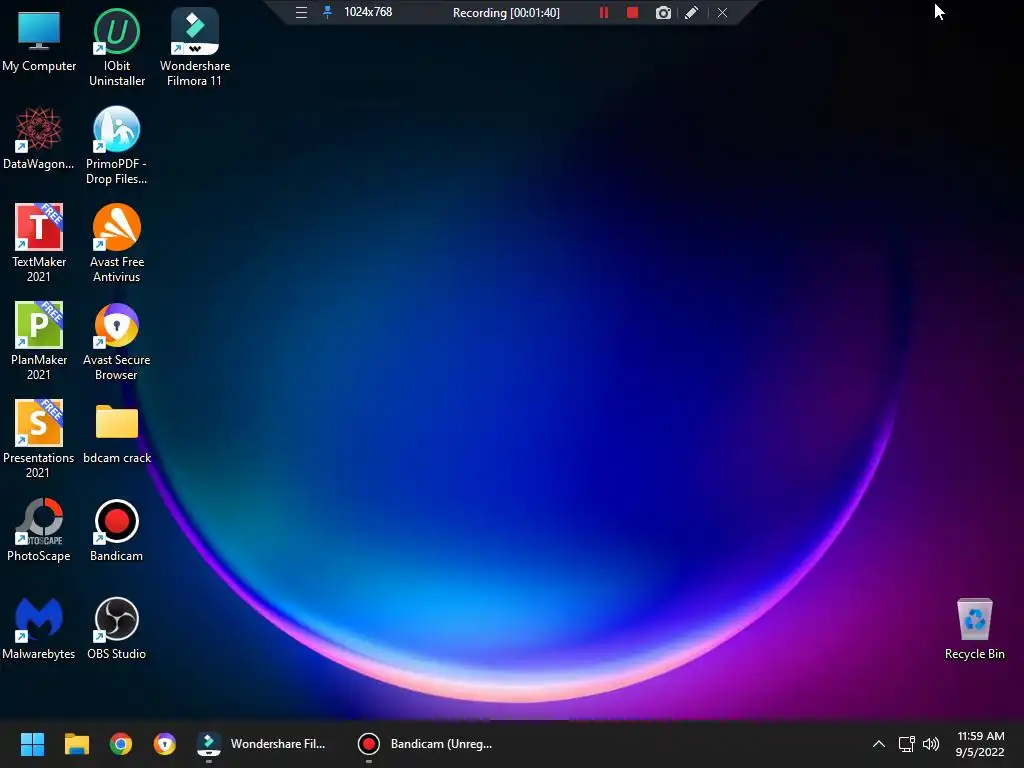Select Presentations 2021 shortcut
The height and width of the screenshot is (768, 1024).
click(39, 439)
